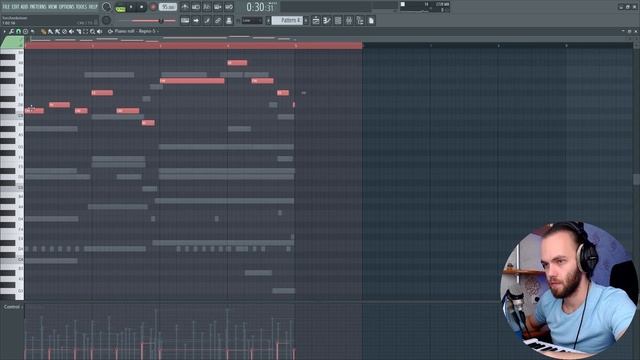
Task: Open the Channel rack icon
Action: 338,20
